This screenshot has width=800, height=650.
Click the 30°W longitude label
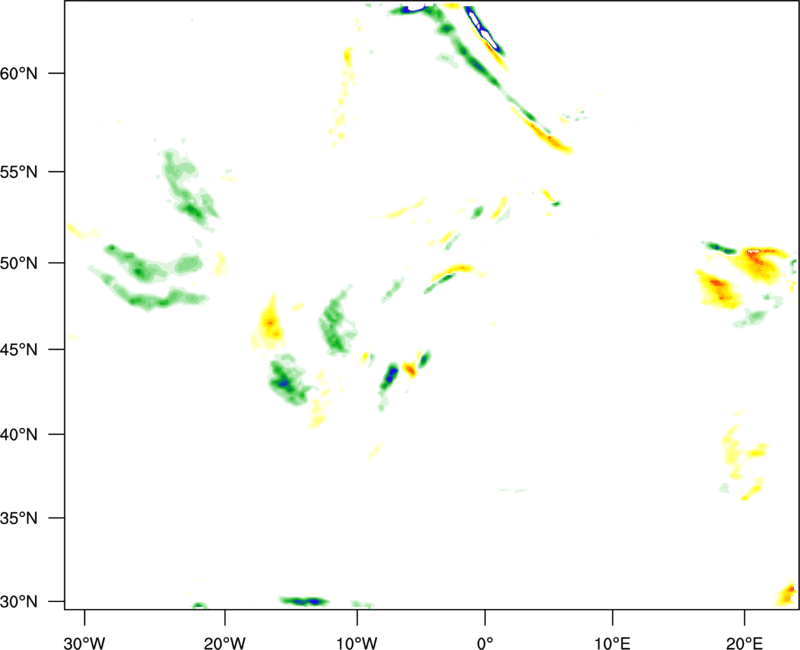[x=85, y=643]
